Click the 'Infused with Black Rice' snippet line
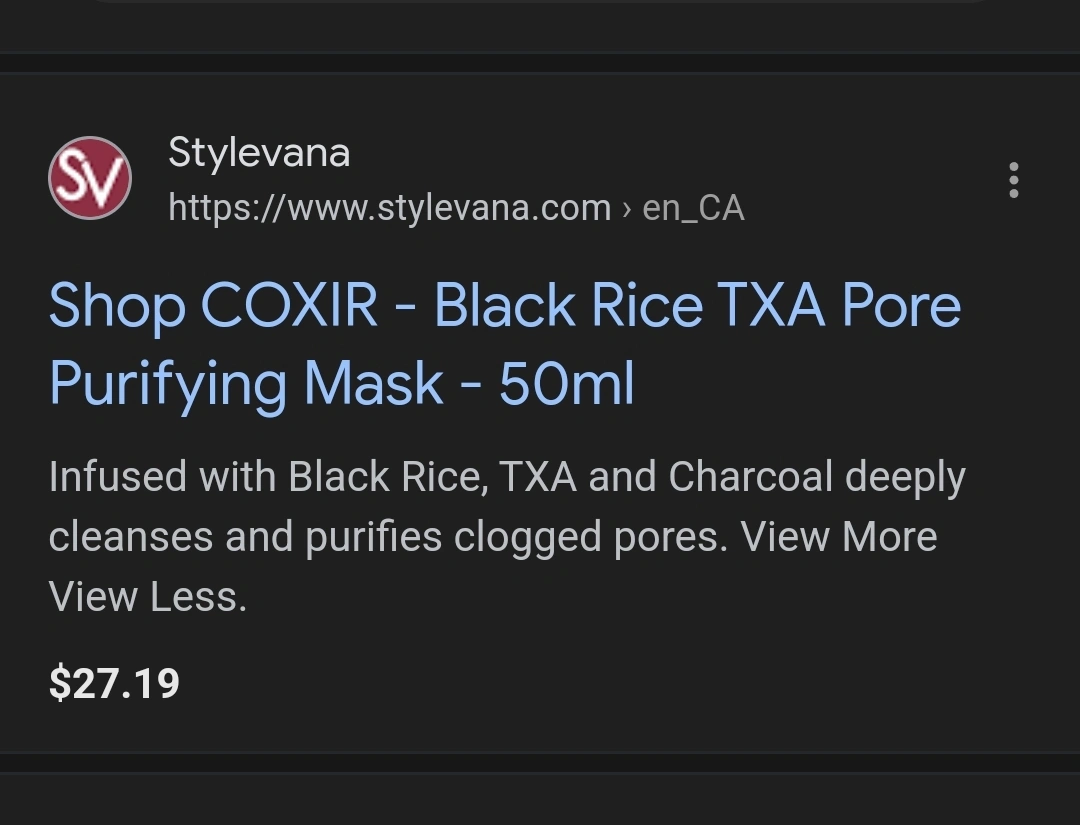Screen dimensions: 1080x825 click(x=267, y=477)
